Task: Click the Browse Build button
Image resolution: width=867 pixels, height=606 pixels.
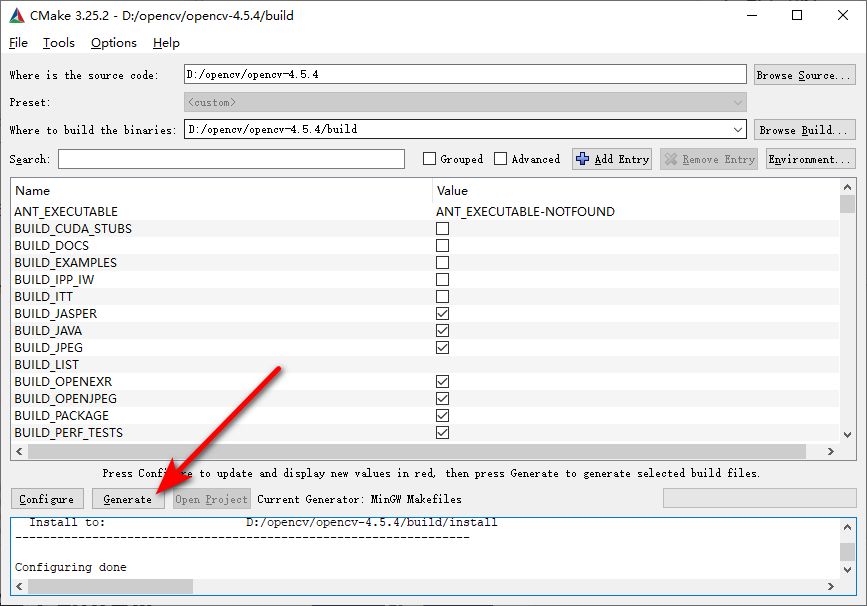Action: click(805, 130)
